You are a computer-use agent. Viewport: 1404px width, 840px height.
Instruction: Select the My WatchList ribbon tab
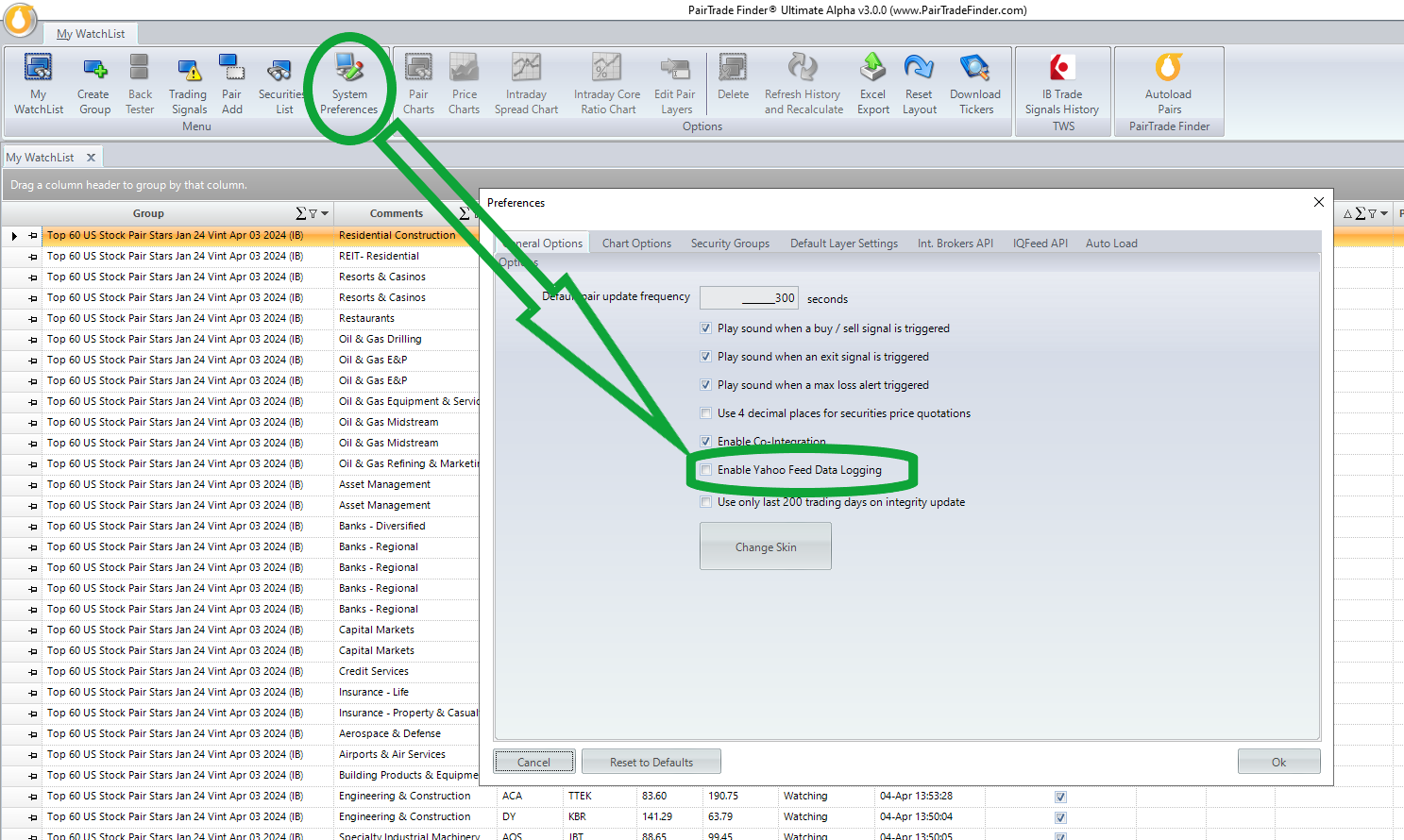[91, 34]
